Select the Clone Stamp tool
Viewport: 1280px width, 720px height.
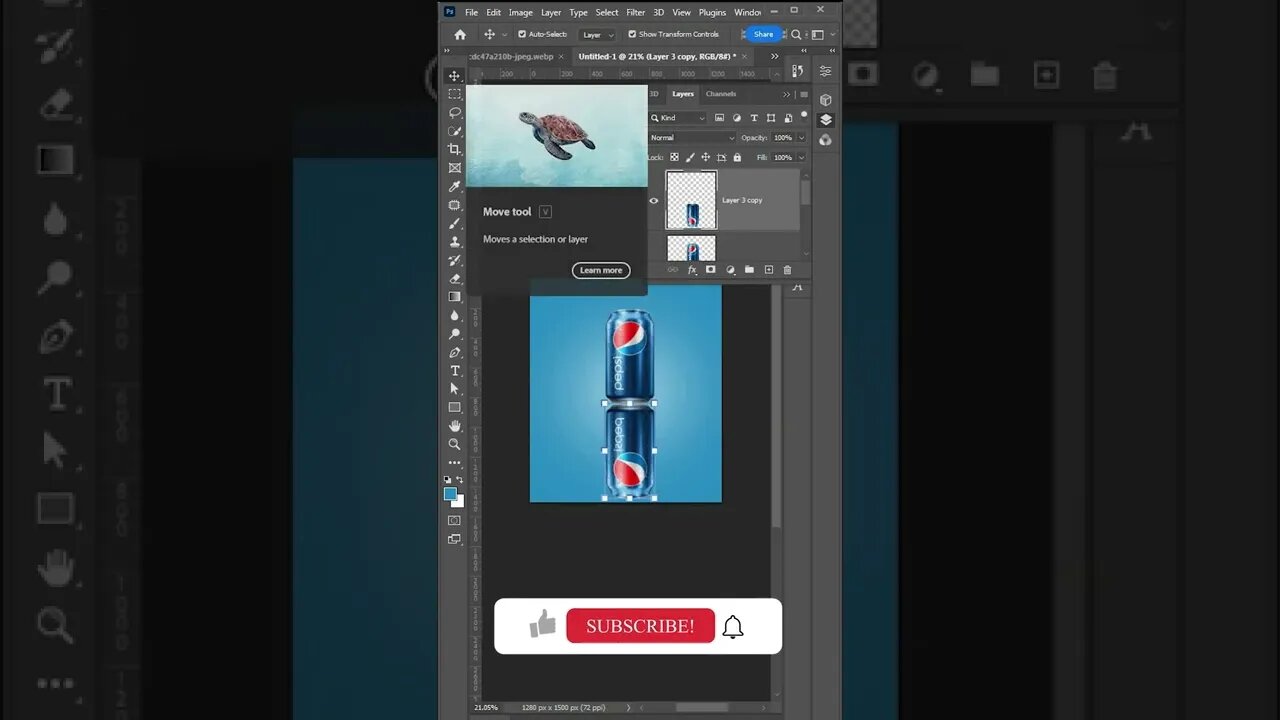coord(455,241)
